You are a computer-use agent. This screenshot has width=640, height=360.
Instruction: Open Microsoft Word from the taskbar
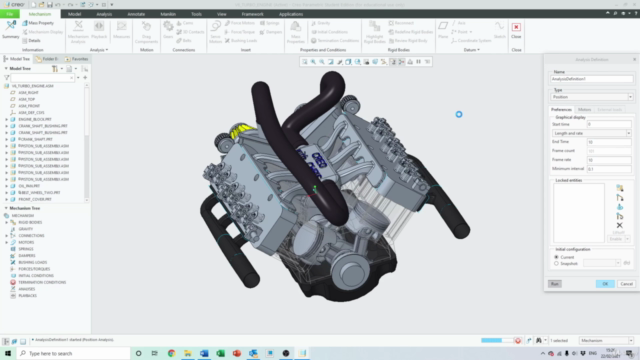pos(204,353)
